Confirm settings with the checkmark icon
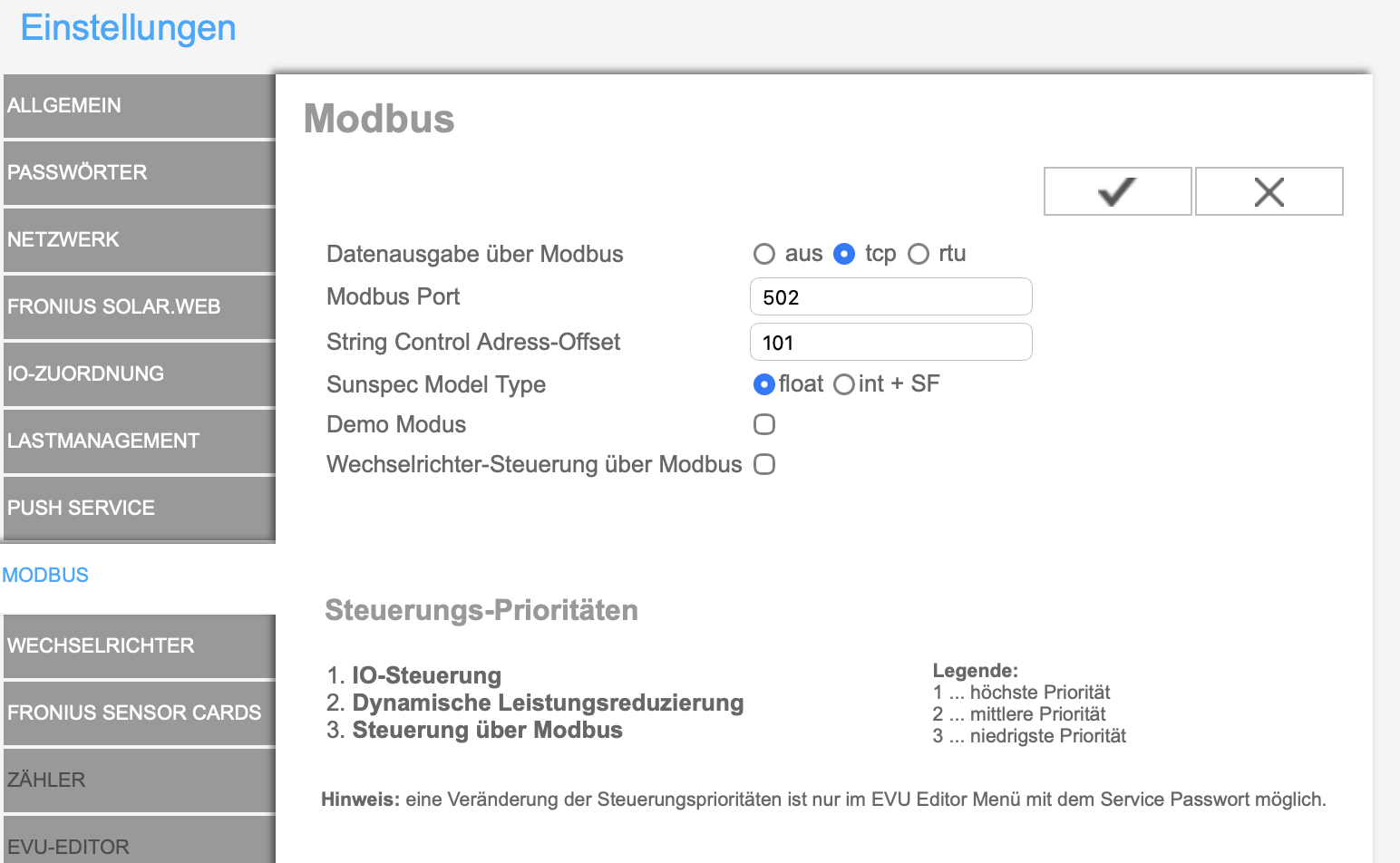Screen dimensions: 1400x863 [x=1117, y=191]
